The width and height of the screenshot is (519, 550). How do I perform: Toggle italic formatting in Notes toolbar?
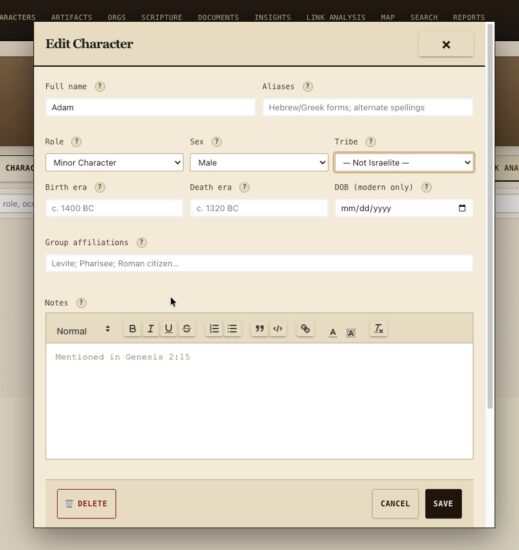[x=151, y=329]
